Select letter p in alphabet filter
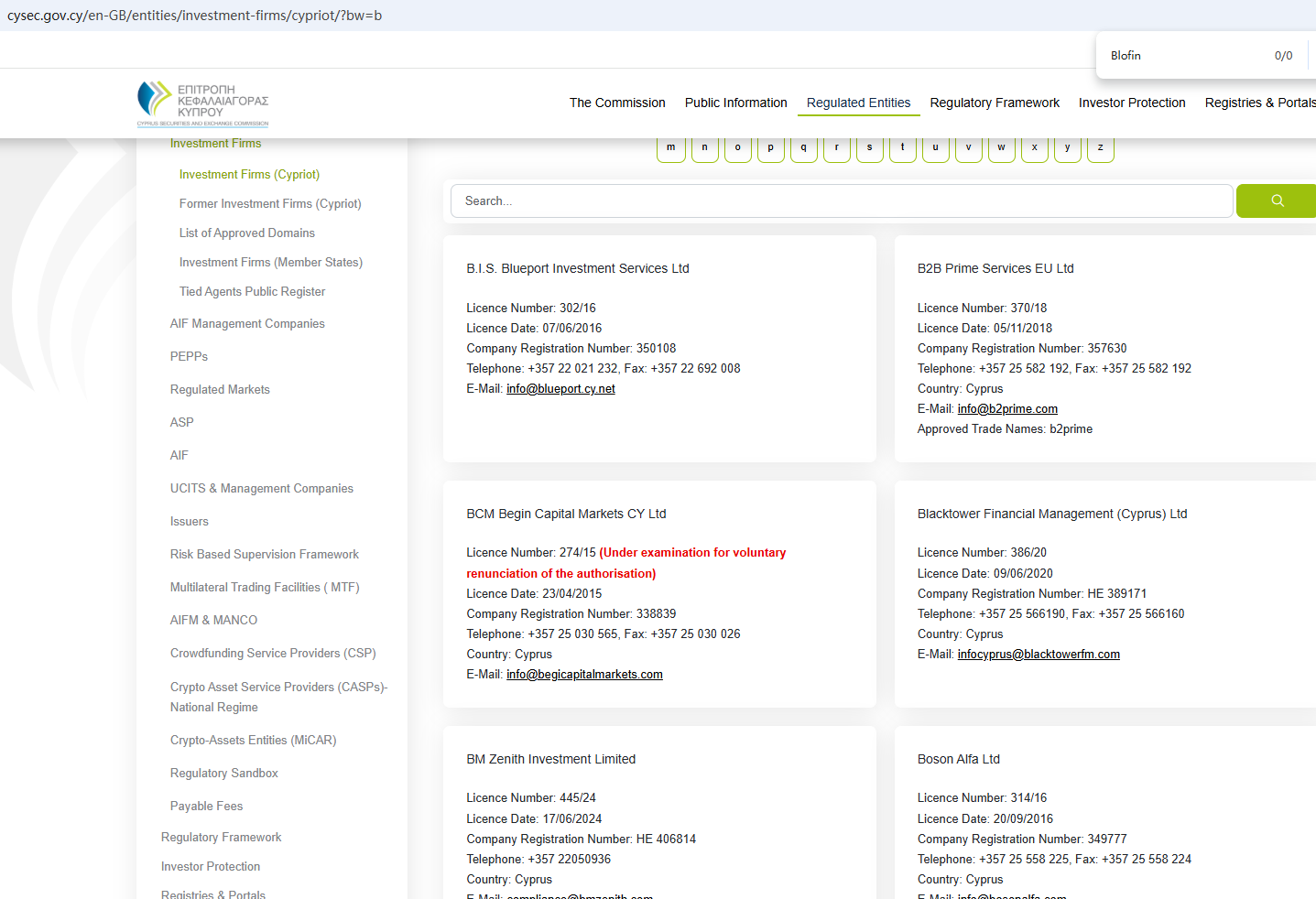The image size is (1316, 899). pyautogui.click(x=770, y=148)
